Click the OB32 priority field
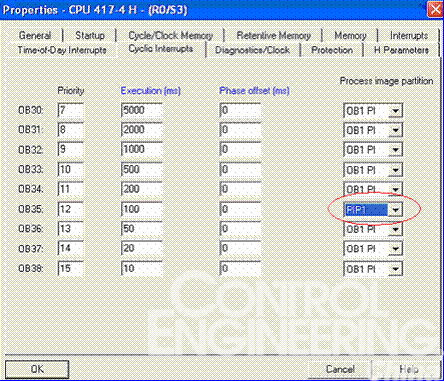This screenshot has height=381, width=444. [70, 150]
